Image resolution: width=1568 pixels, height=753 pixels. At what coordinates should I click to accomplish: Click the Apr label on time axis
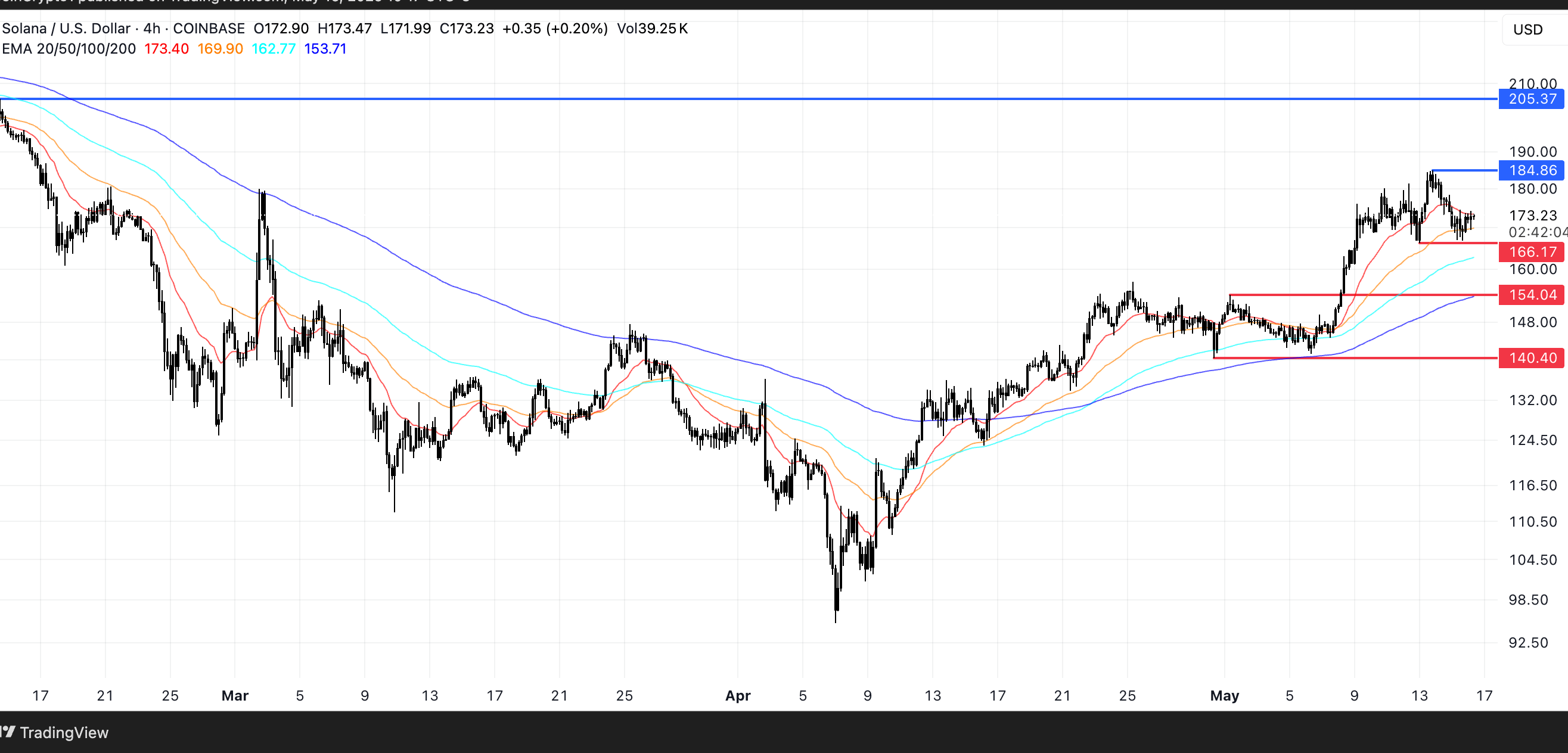(x=738, y=696)
